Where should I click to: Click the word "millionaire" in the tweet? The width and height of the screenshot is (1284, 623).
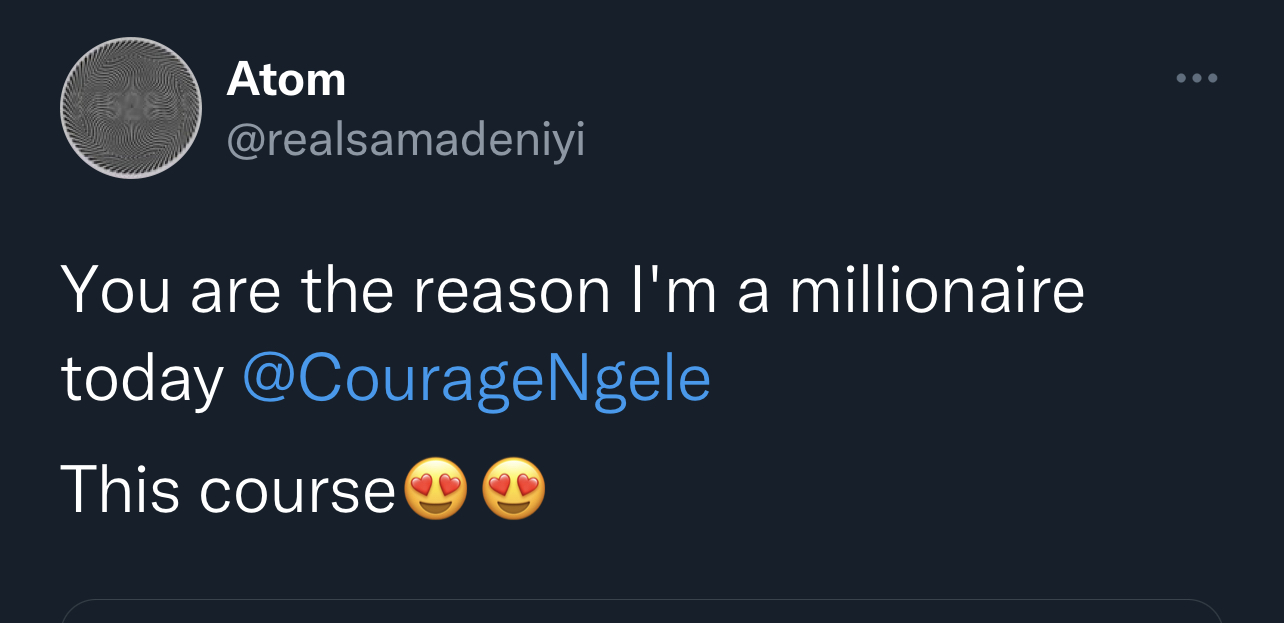click(x=937, y=291)
